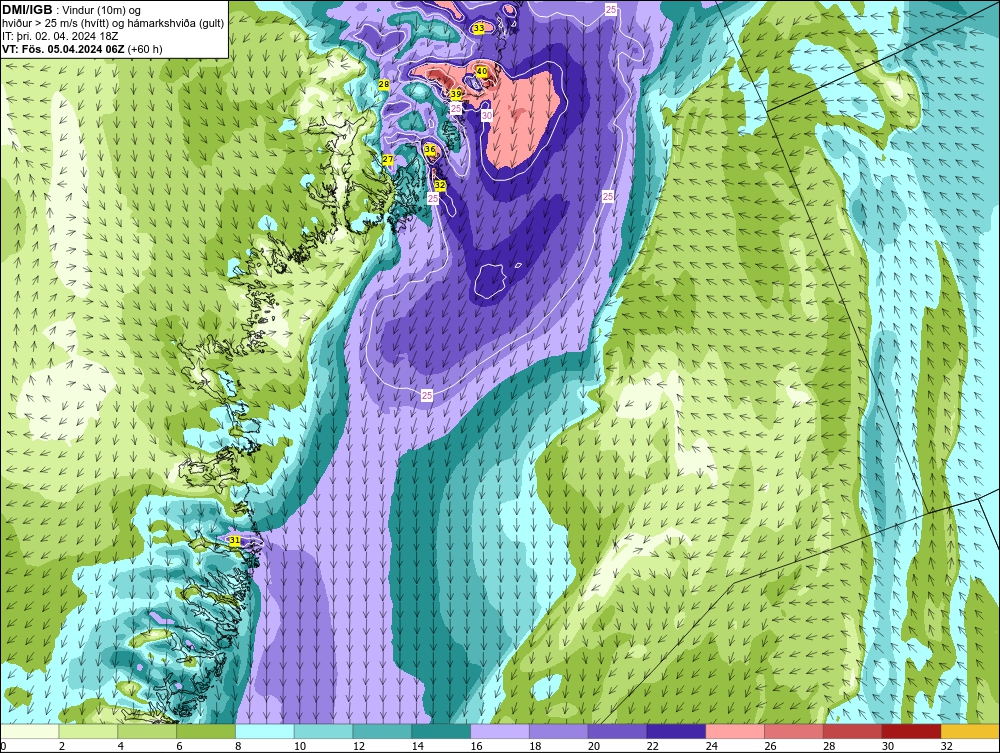
Task: Select the yellow gust label 39
Action: (x=455, y=94)
